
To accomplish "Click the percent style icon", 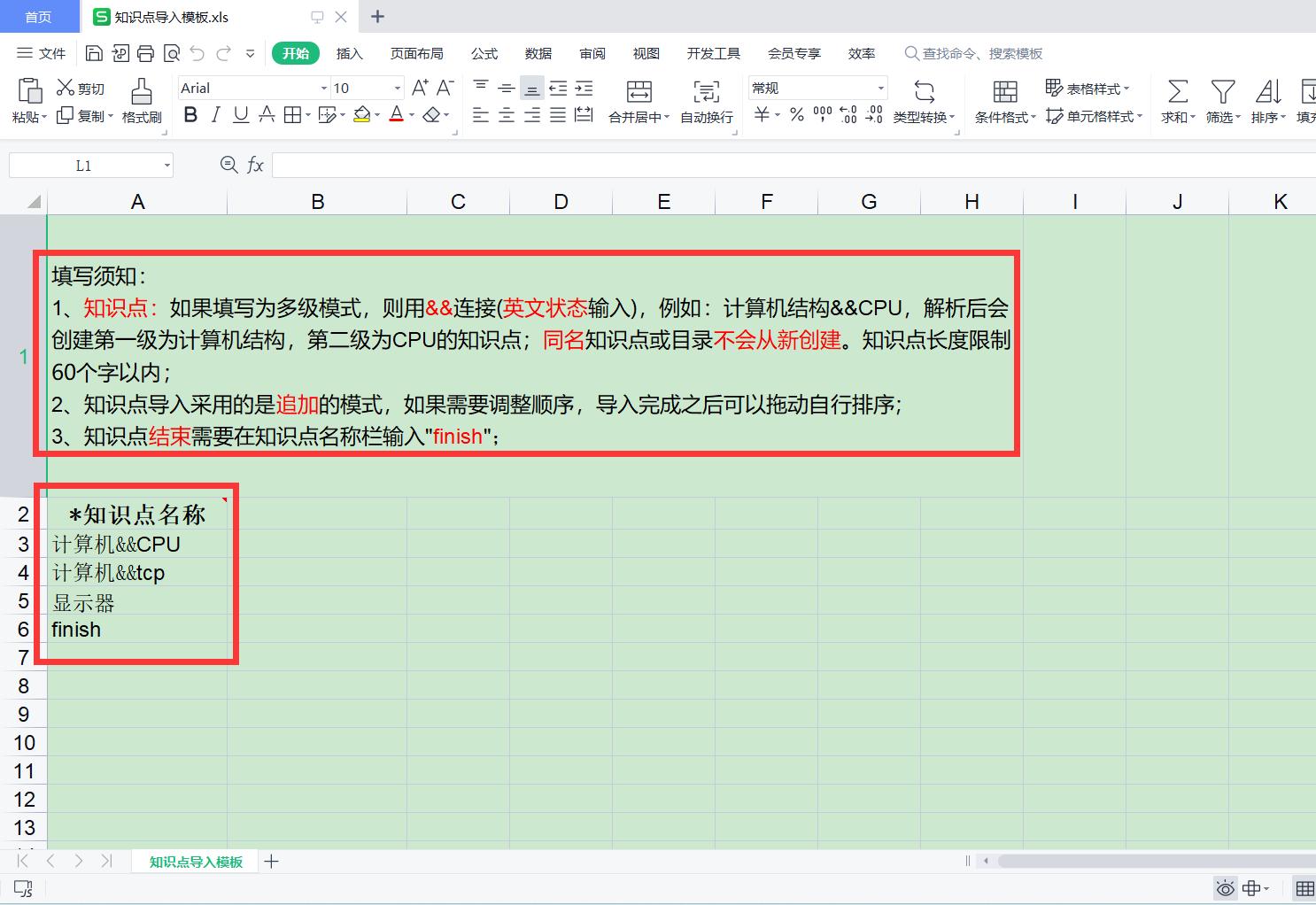I will [x=797, y=115].
